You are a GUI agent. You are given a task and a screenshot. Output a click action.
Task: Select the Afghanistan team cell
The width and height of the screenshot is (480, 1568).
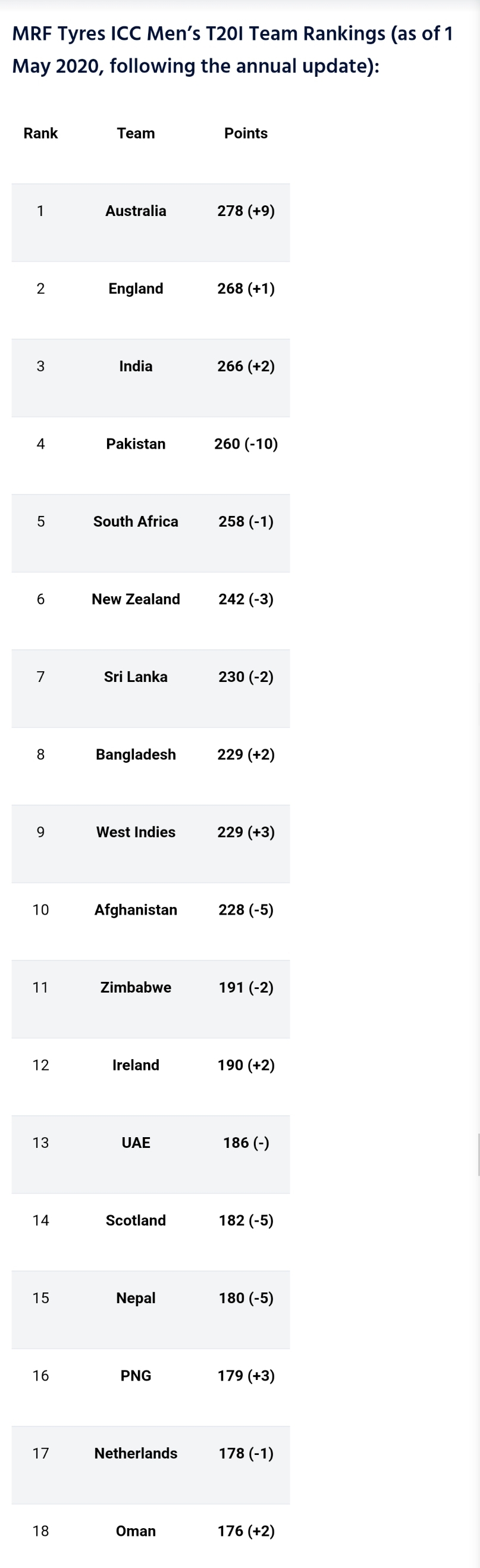coord(136,909)
